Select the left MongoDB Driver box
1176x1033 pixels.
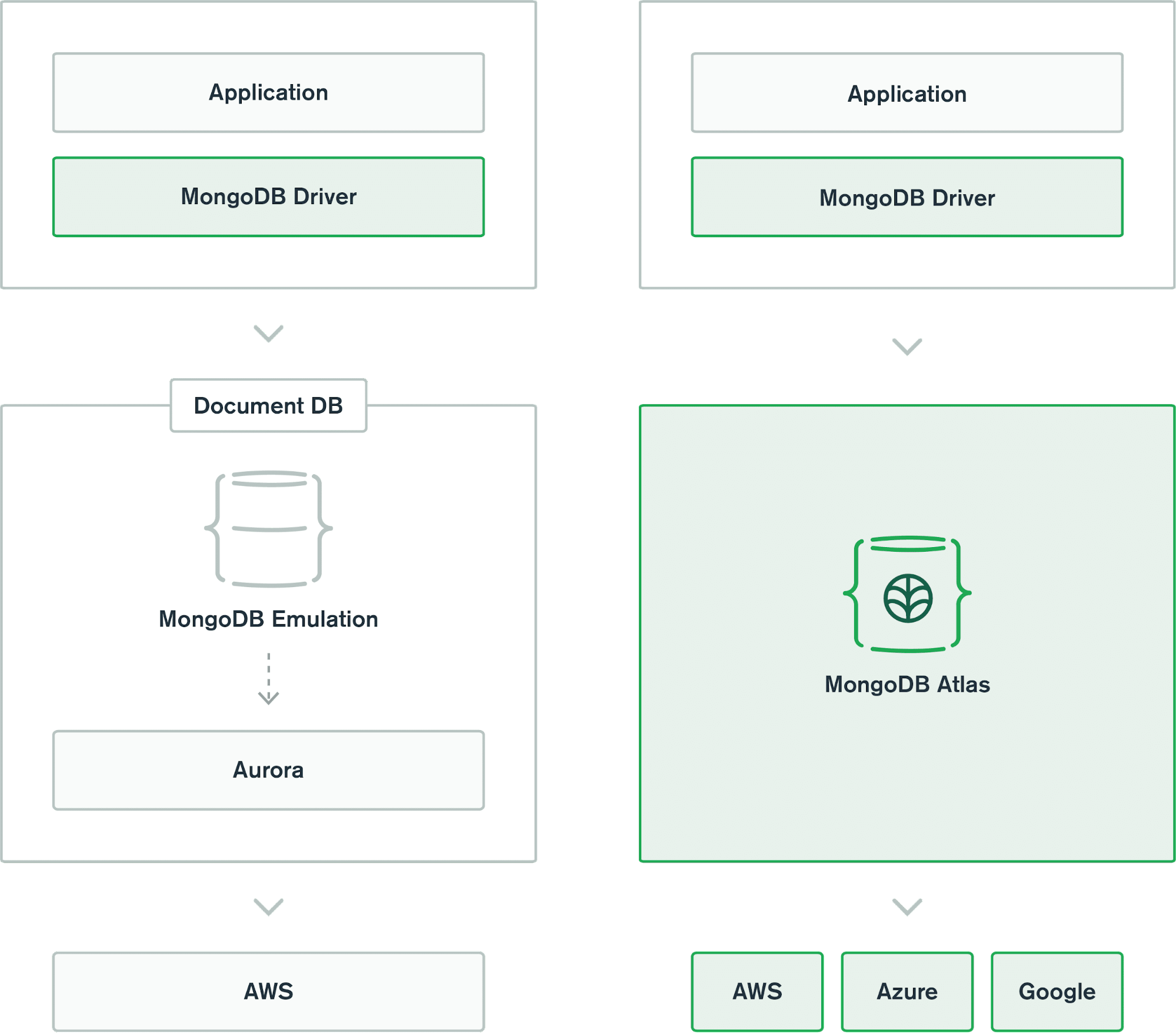268,197
